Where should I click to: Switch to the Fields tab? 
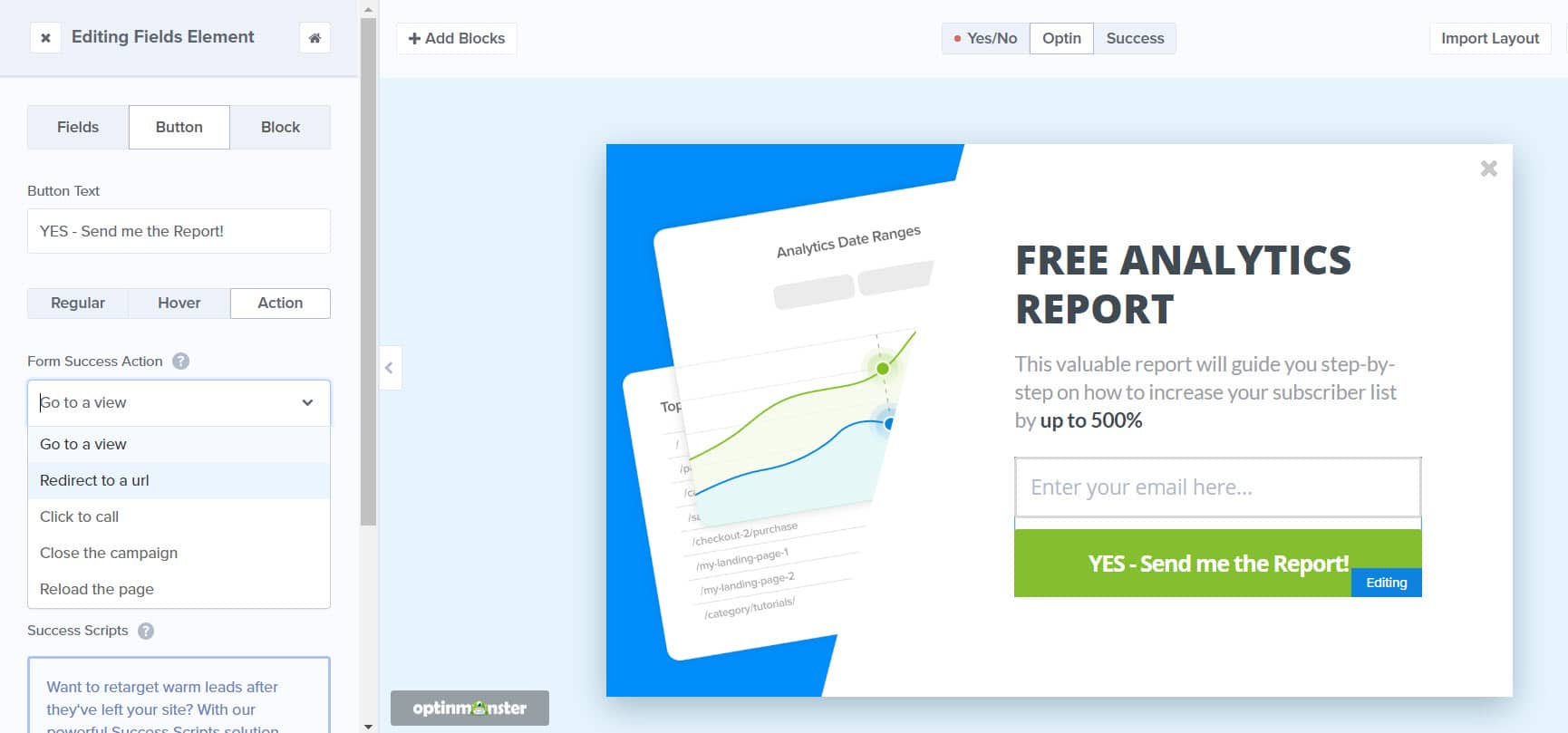point(78,127)
